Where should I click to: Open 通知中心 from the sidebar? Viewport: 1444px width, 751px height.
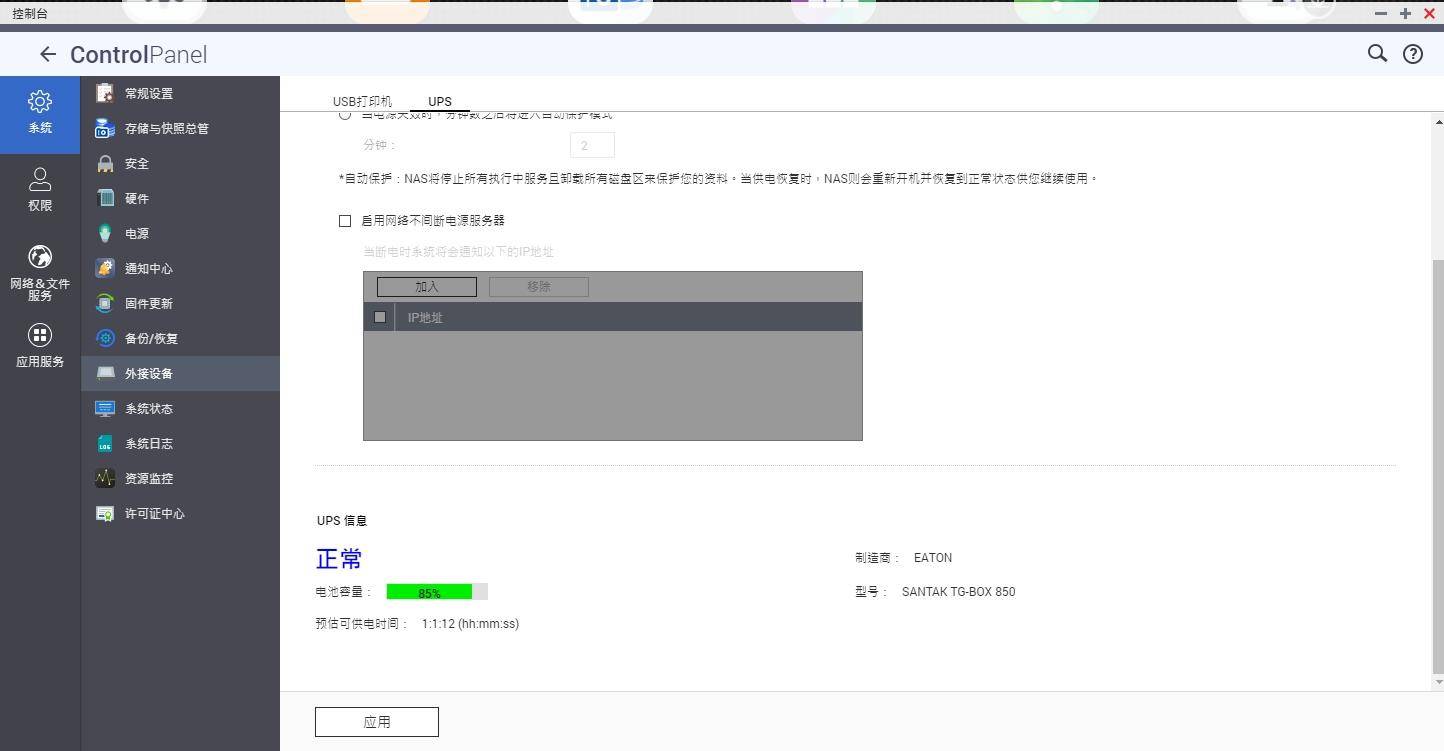[x=148, y=268]
